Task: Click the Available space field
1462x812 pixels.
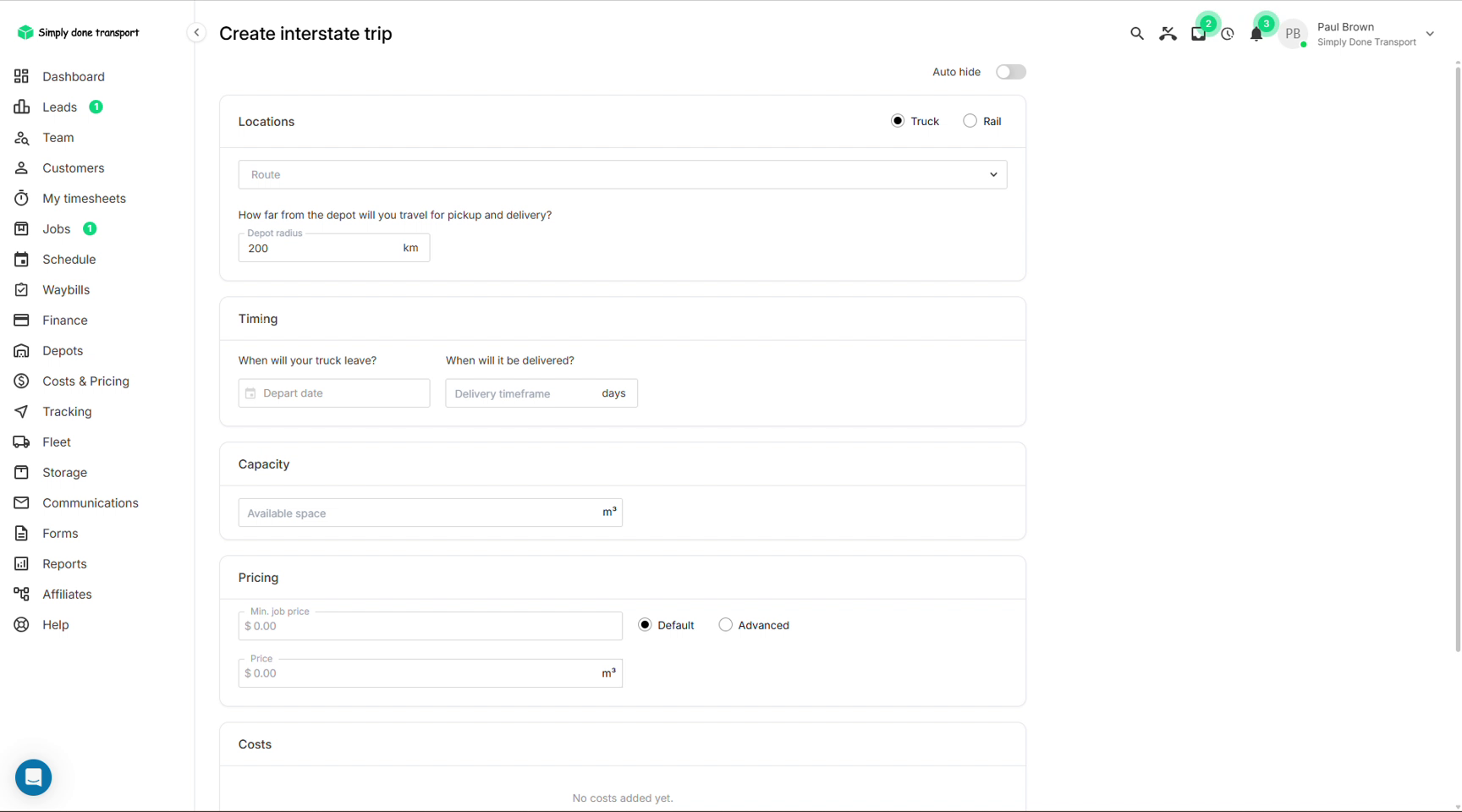Action: (x=431, y=513)
